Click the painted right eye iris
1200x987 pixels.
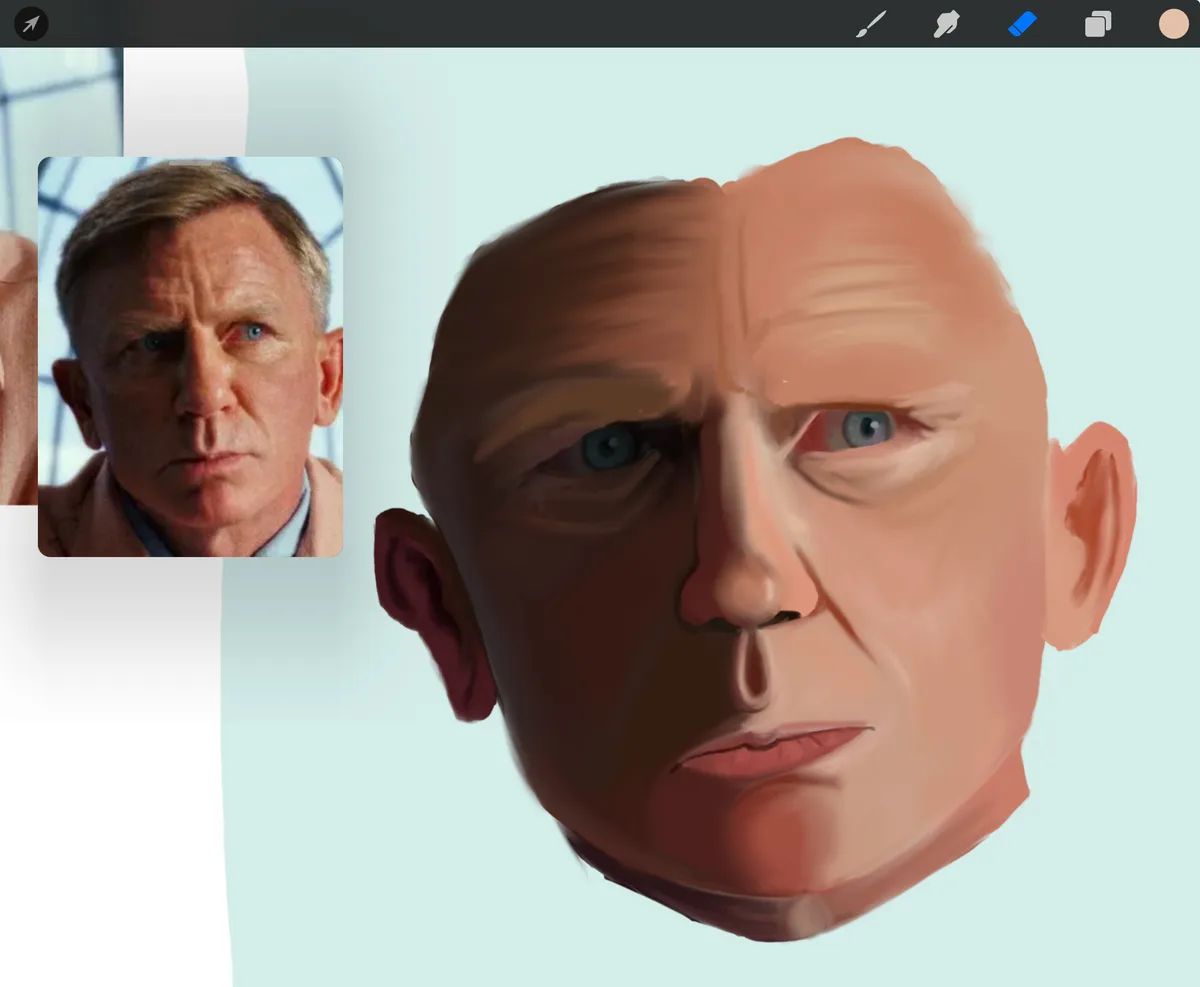pos(866,427)
